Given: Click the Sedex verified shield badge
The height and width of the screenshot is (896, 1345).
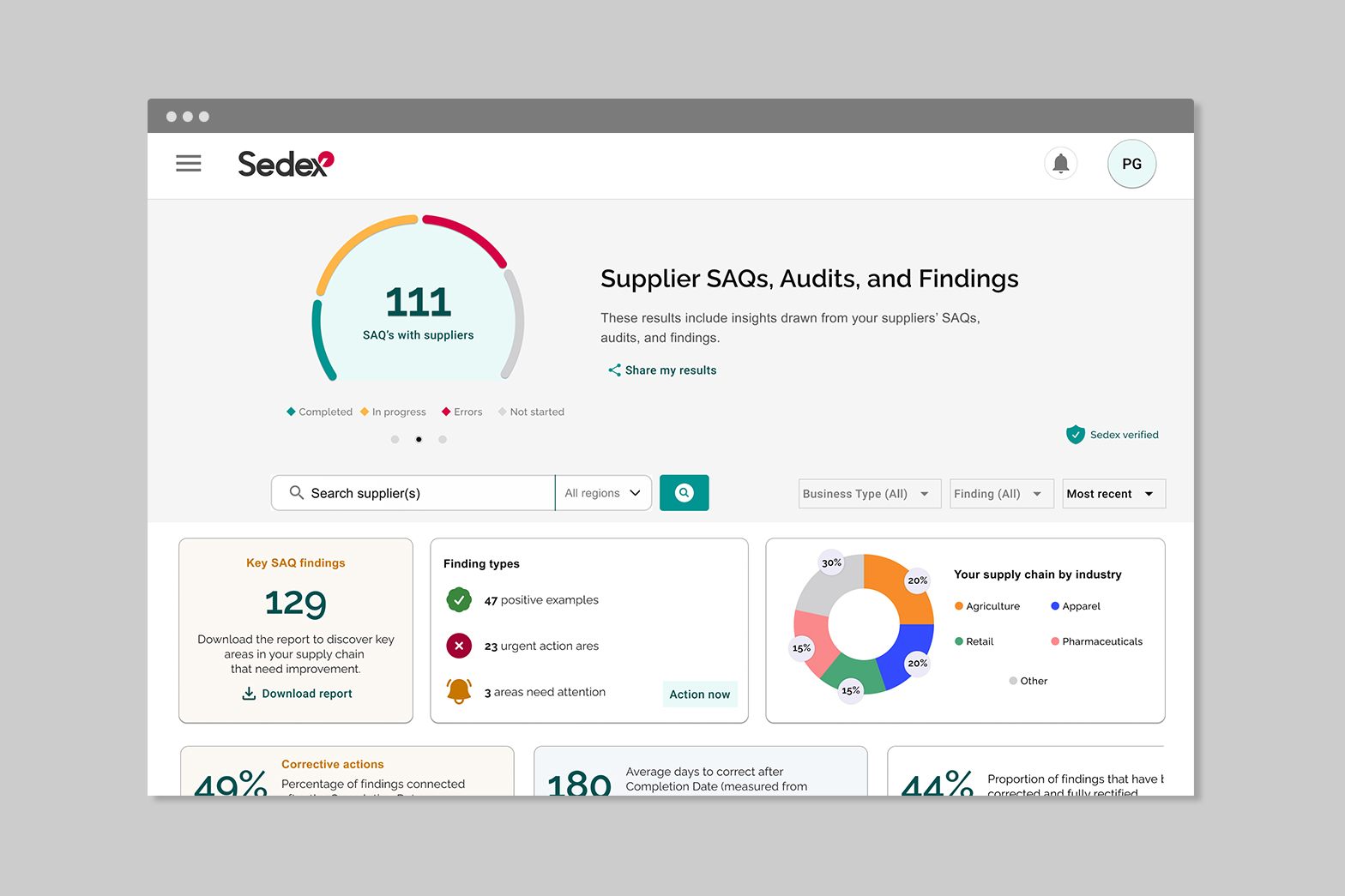Looking at the screenshot, I should point(1075,435).
